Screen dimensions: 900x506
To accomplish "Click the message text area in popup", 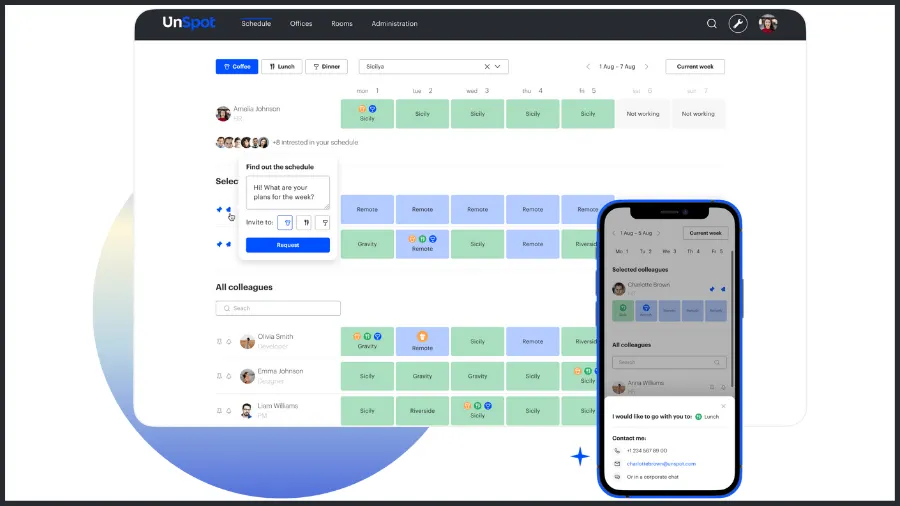I will point(288,192).
